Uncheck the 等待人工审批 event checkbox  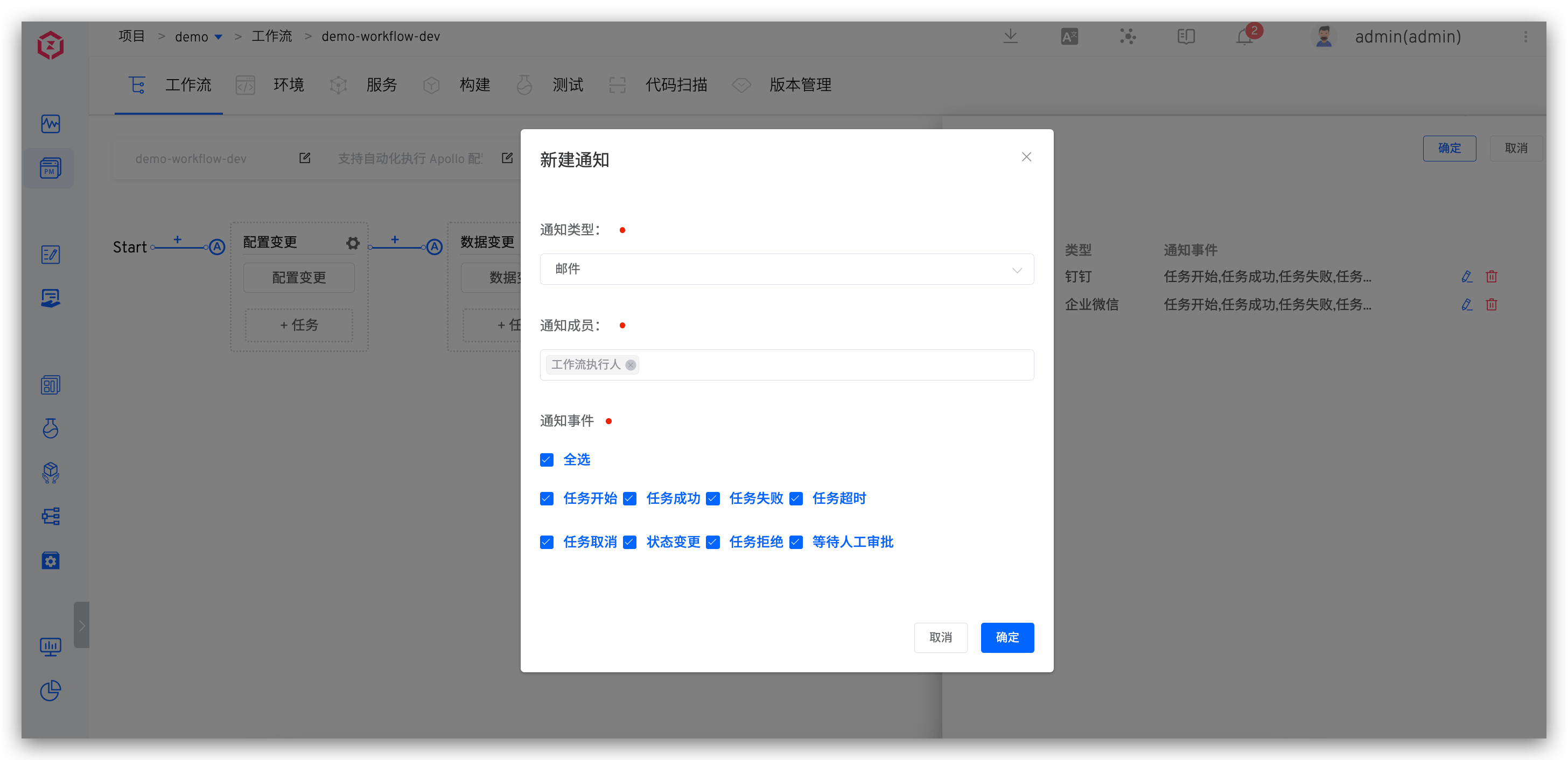(x=796, y=541)
